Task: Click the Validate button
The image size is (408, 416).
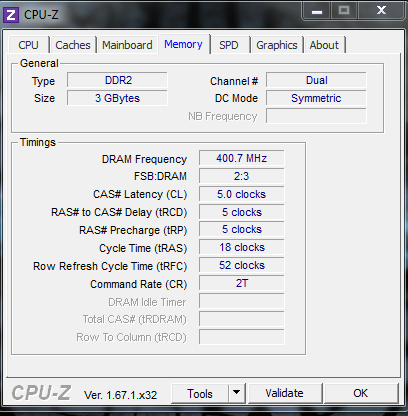Action: [285, 394]
